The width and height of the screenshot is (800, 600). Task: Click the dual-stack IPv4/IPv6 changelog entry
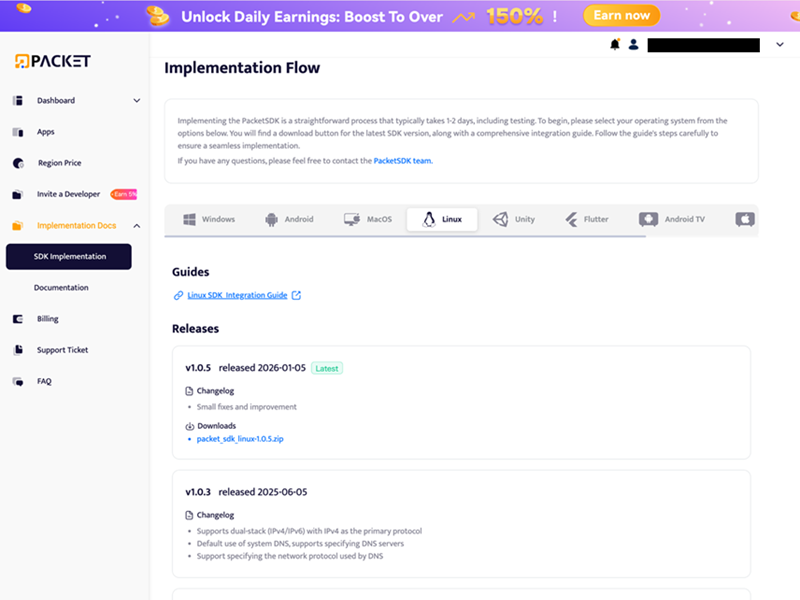pos(309,531)
